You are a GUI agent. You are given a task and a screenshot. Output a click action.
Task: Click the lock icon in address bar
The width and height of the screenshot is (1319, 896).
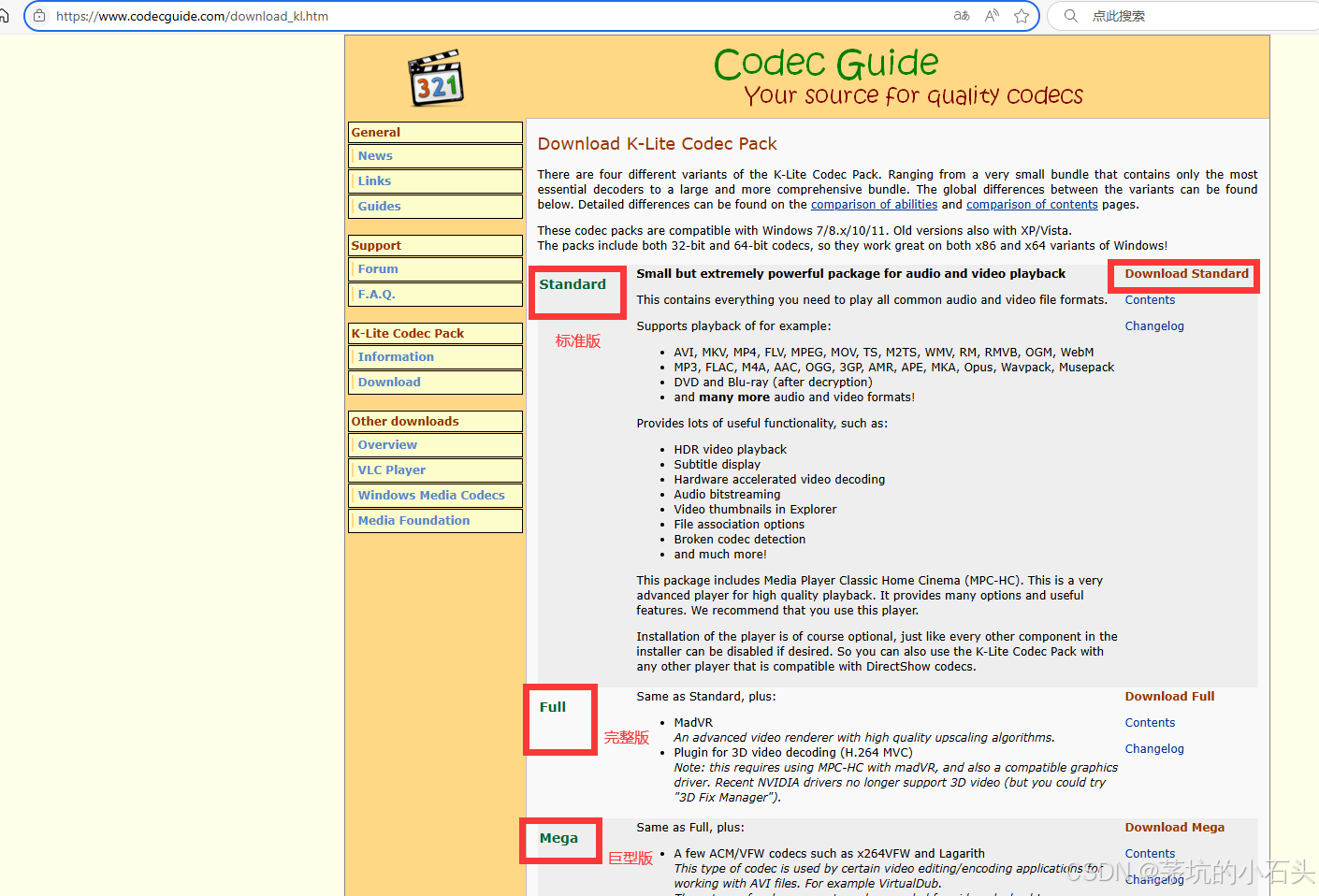(39, 16)
